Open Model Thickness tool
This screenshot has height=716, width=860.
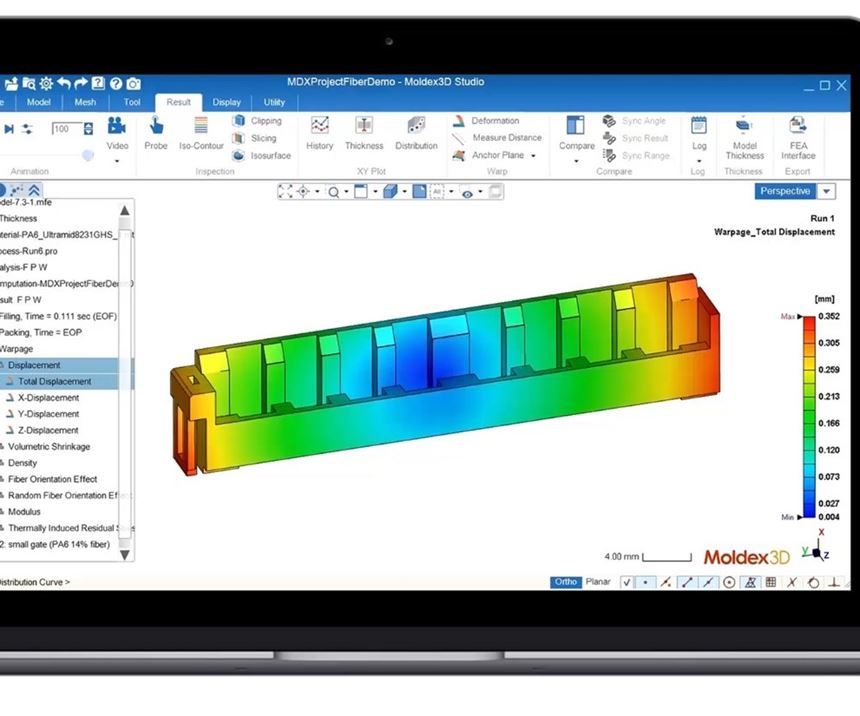(744, 138)
